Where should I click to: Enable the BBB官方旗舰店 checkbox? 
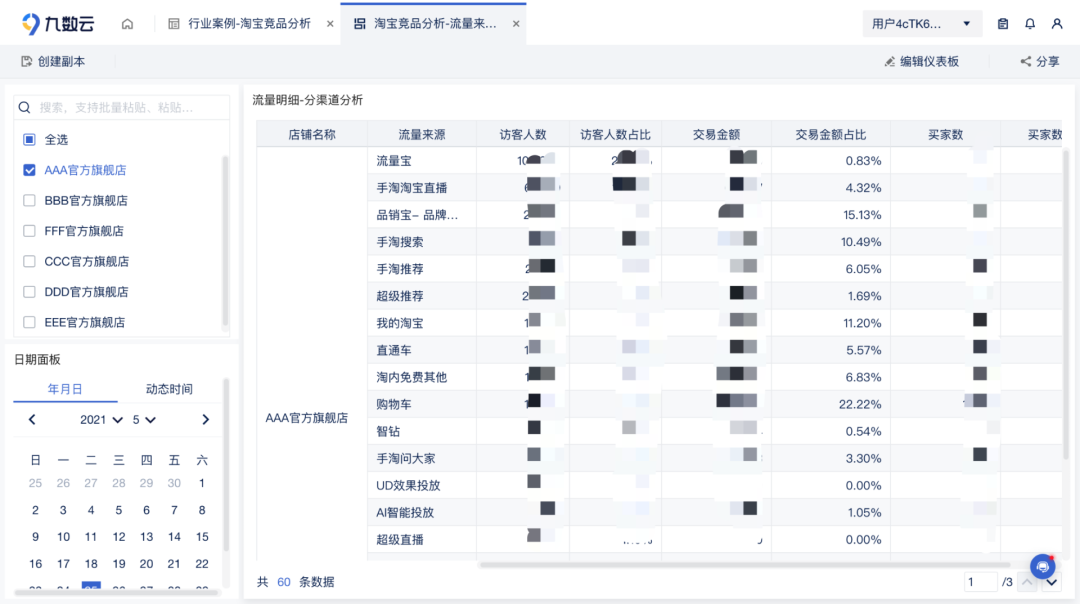28,200
